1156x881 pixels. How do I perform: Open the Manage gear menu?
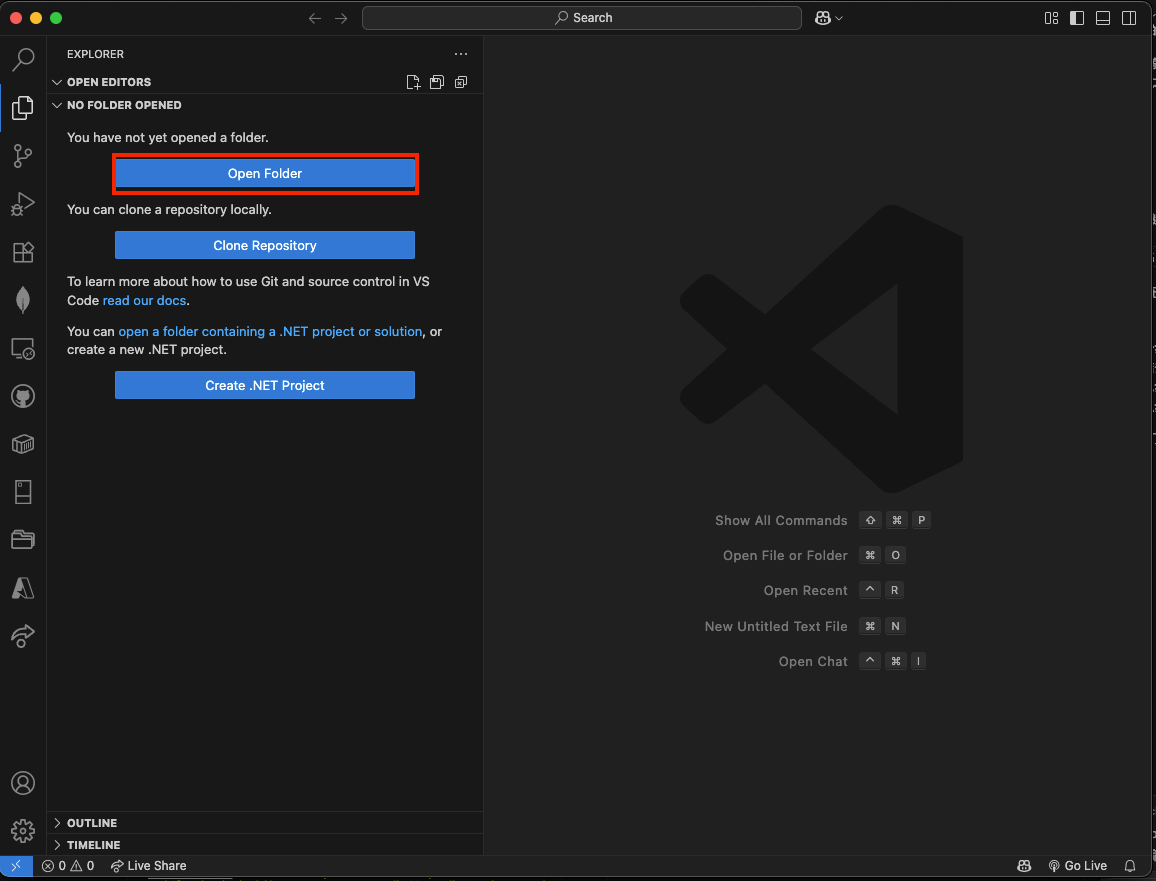click(23, 831)
